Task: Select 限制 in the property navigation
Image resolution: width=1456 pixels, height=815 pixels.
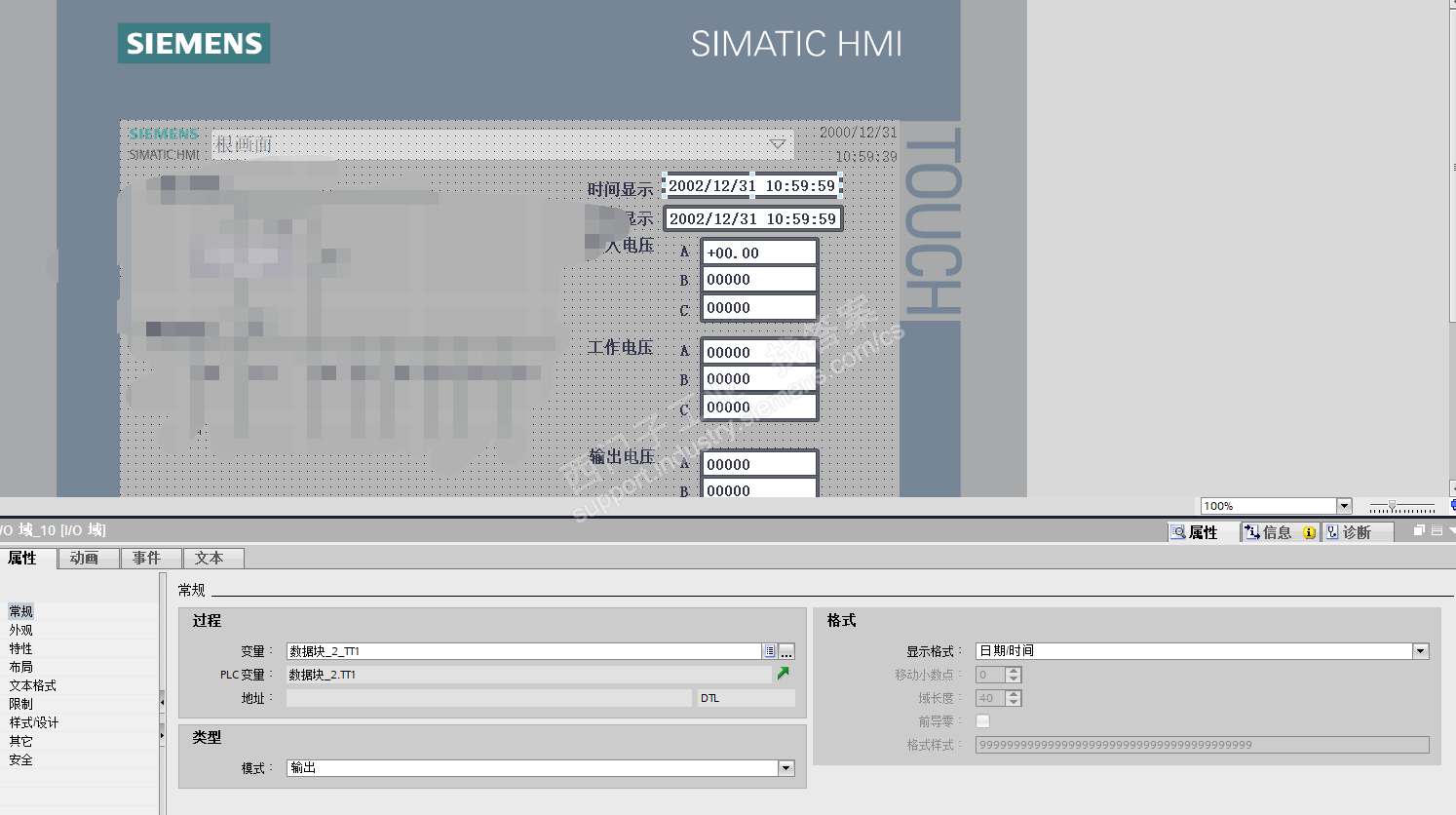Action: click(x=21, y=704)
